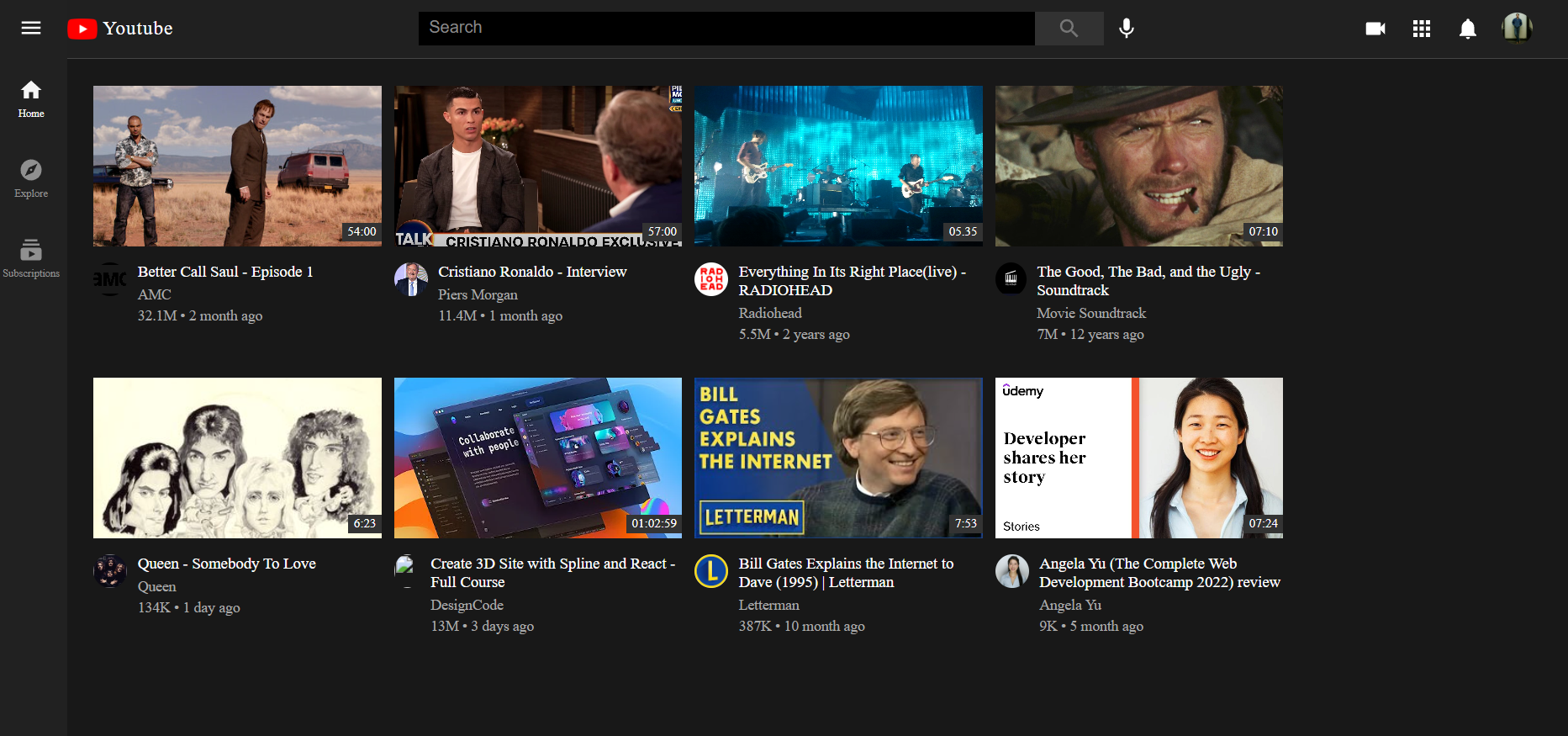The height and width of the screenshot is (736, 1568).
Task: Click the Queen channel name under title
Action: [x=157, y=586]
